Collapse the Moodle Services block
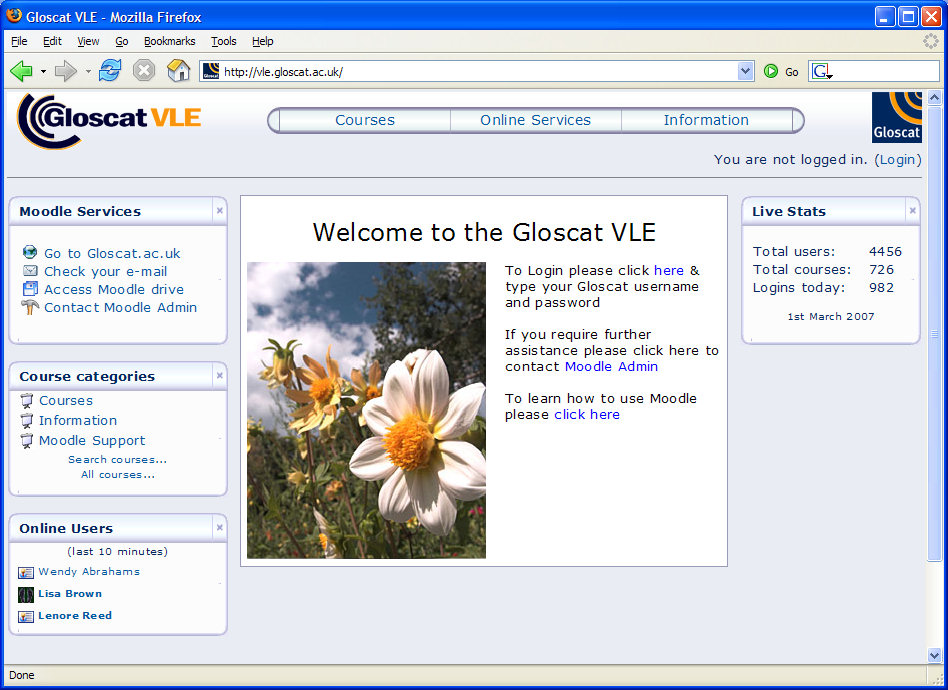This screenshot has width=948, height=690. click(x=219, y=210)
